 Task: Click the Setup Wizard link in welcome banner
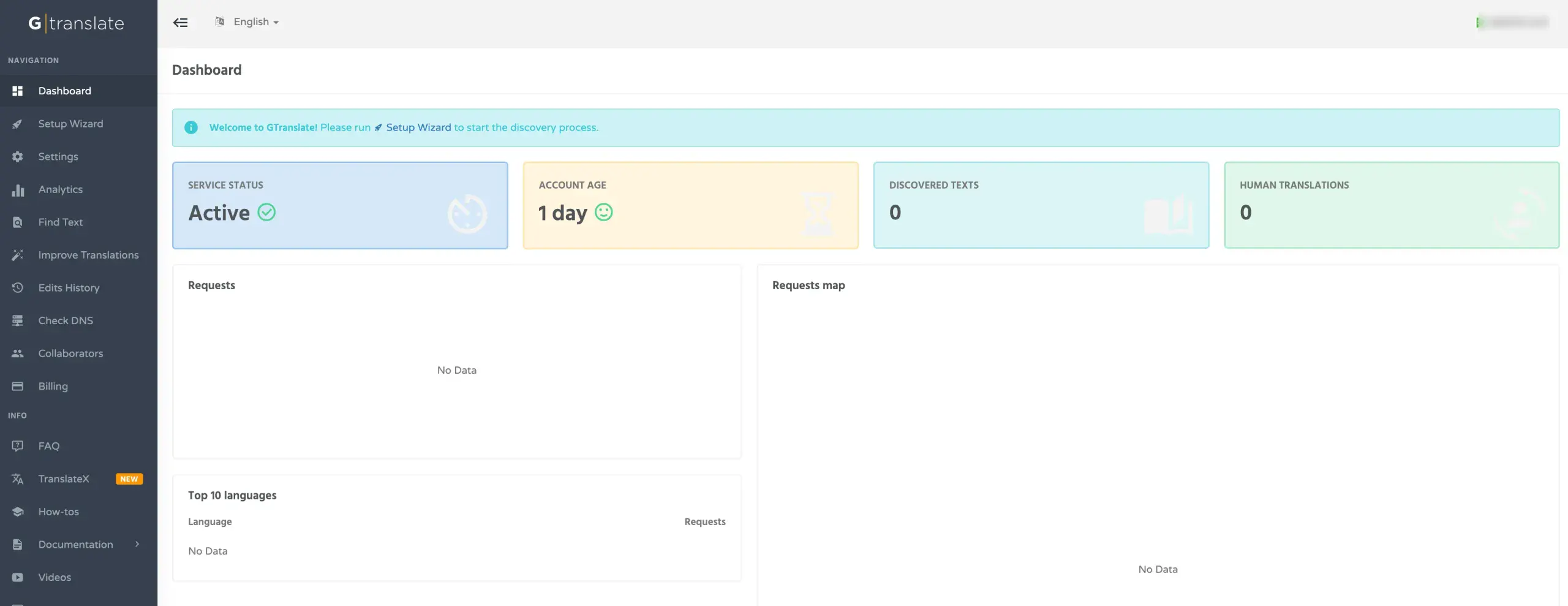coord(418,127)
